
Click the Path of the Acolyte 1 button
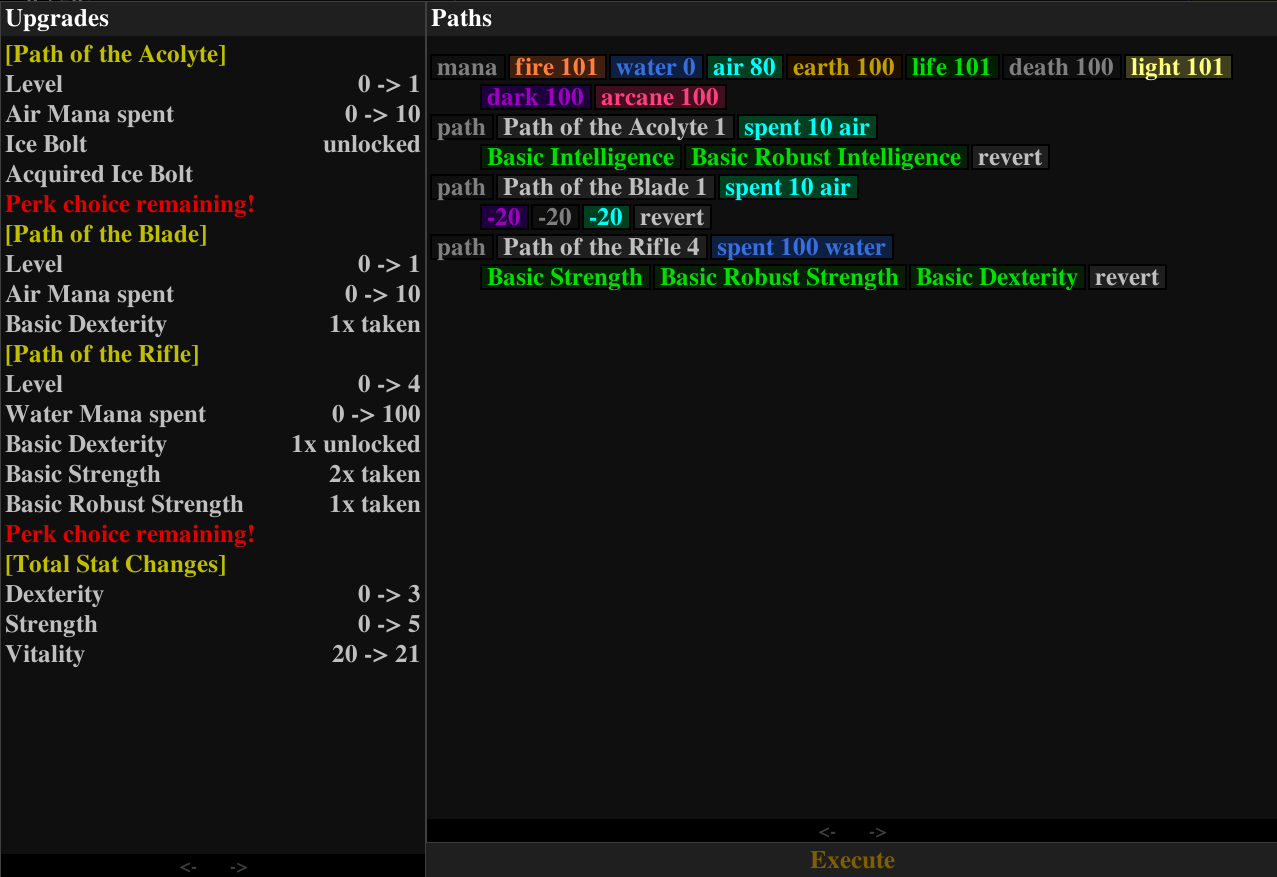click(x=615, y=127)
